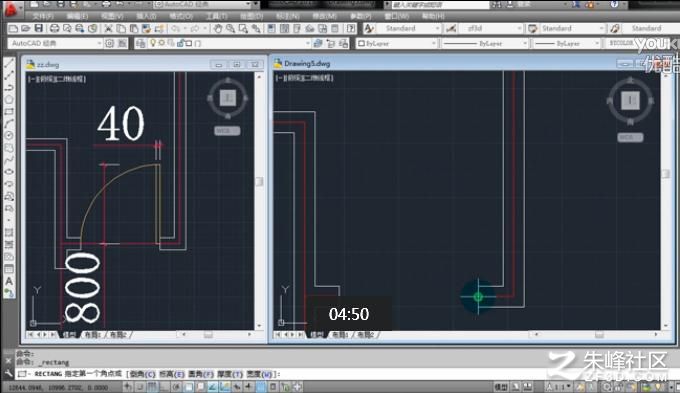Toggle layer on/off light bulb
Viewport: 680px width, 393px height.
click(x=153, y=43)
